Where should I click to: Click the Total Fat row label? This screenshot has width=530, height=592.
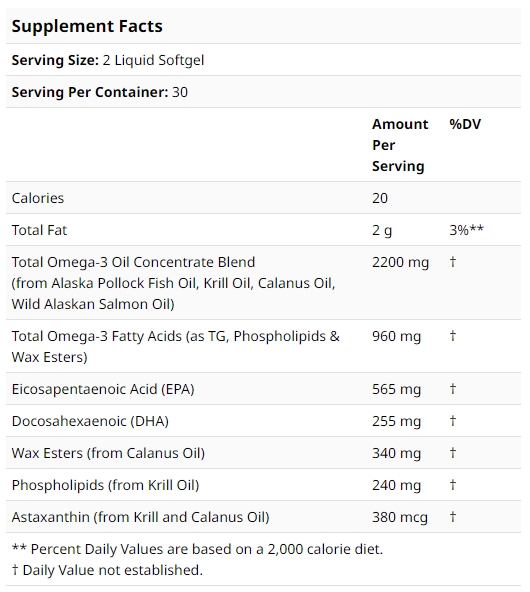tap(39, 230)
